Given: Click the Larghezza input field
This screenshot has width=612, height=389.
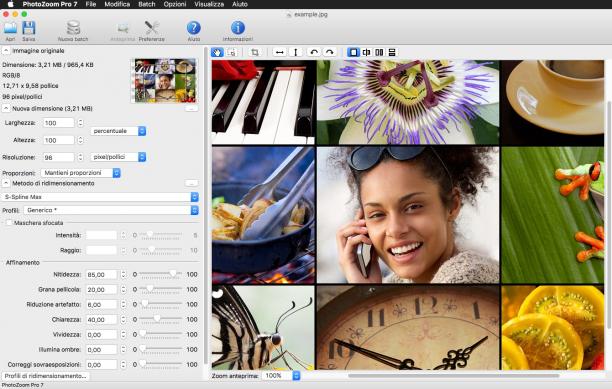Looking at the screenshot, I should coord(58,123).
